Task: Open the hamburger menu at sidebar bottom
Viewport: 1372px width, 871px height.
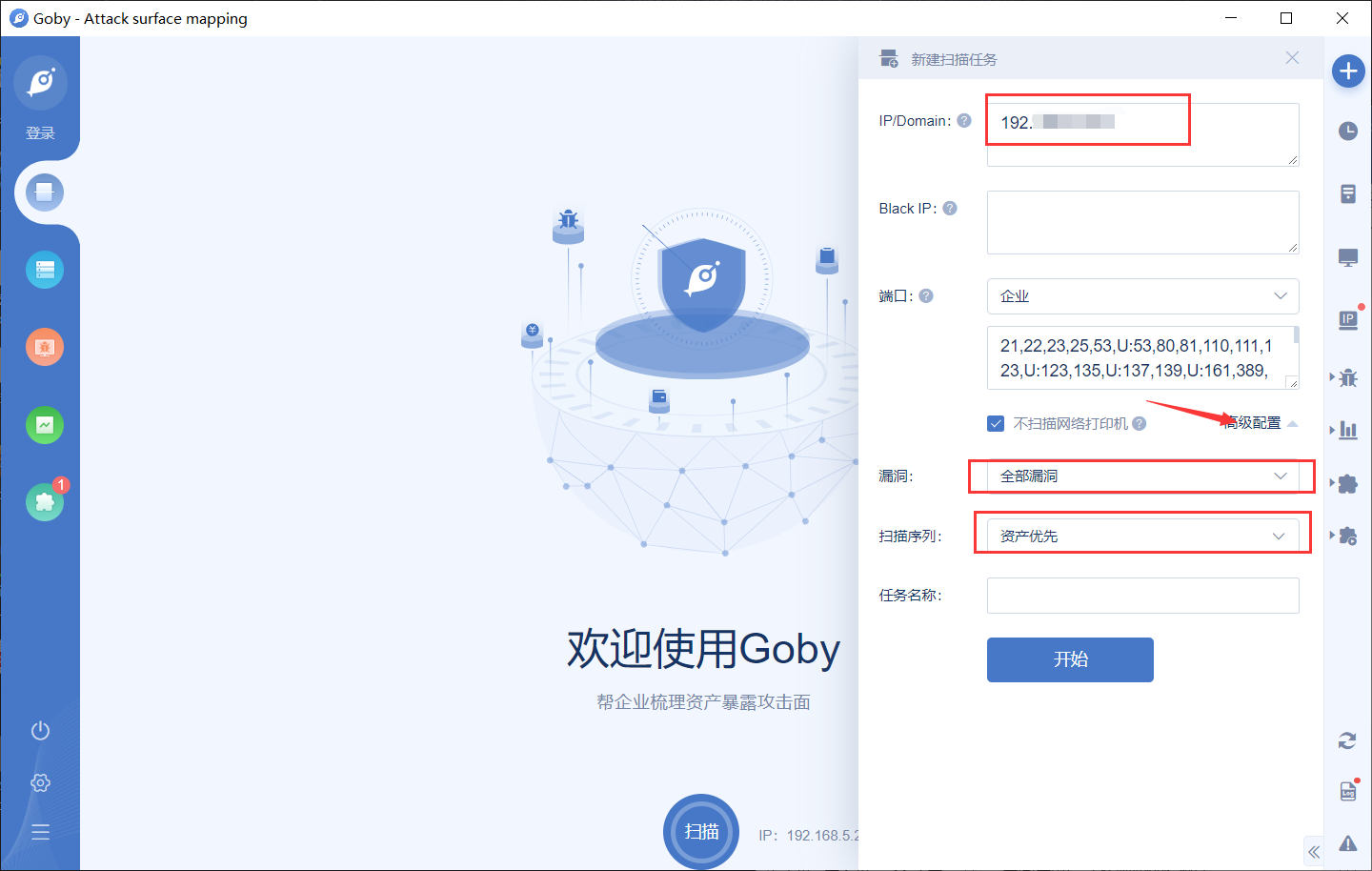Action: coord(40,832)
